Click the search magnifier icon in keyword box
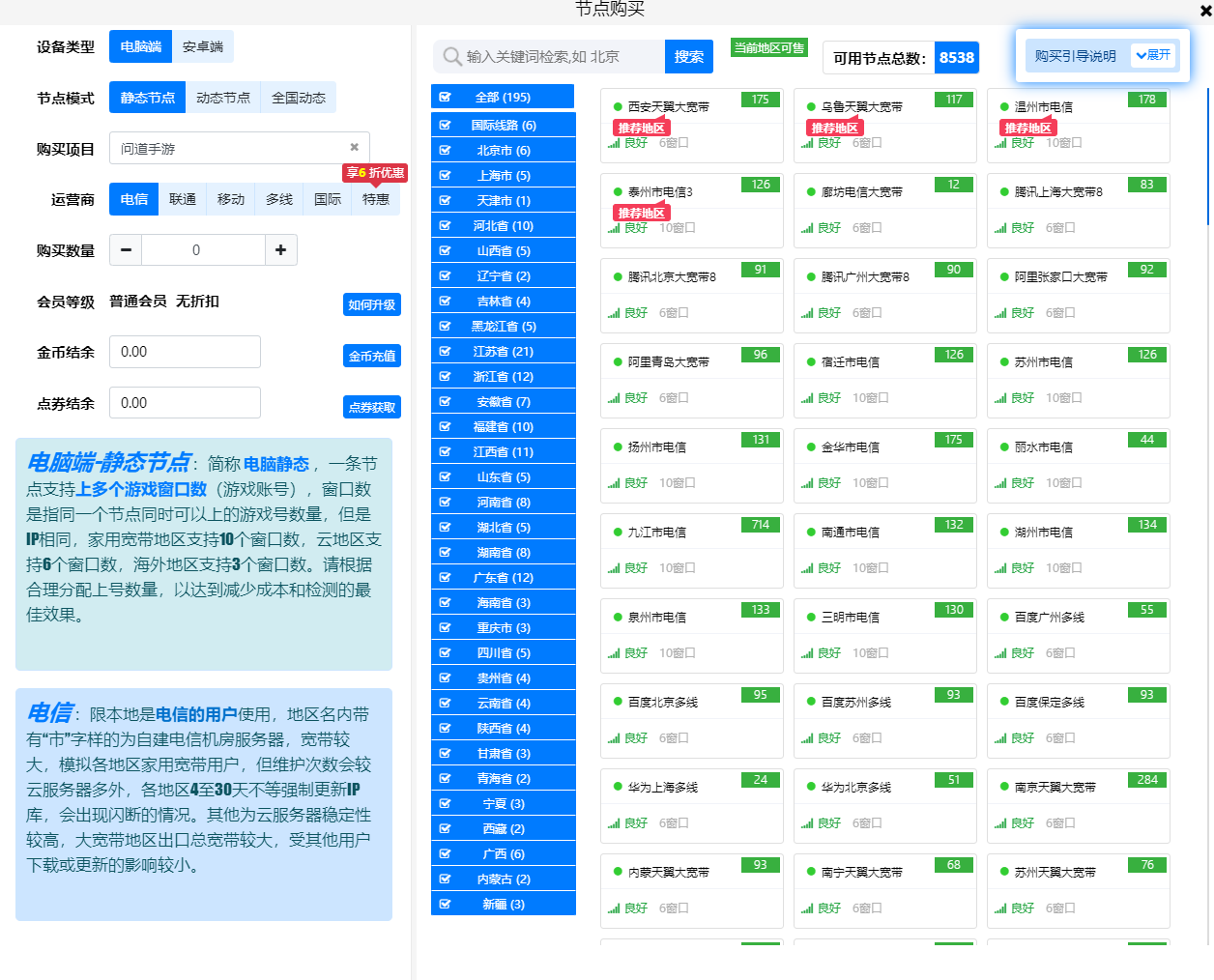Screen dimensions: 1214x980 [x=451, y=56]
